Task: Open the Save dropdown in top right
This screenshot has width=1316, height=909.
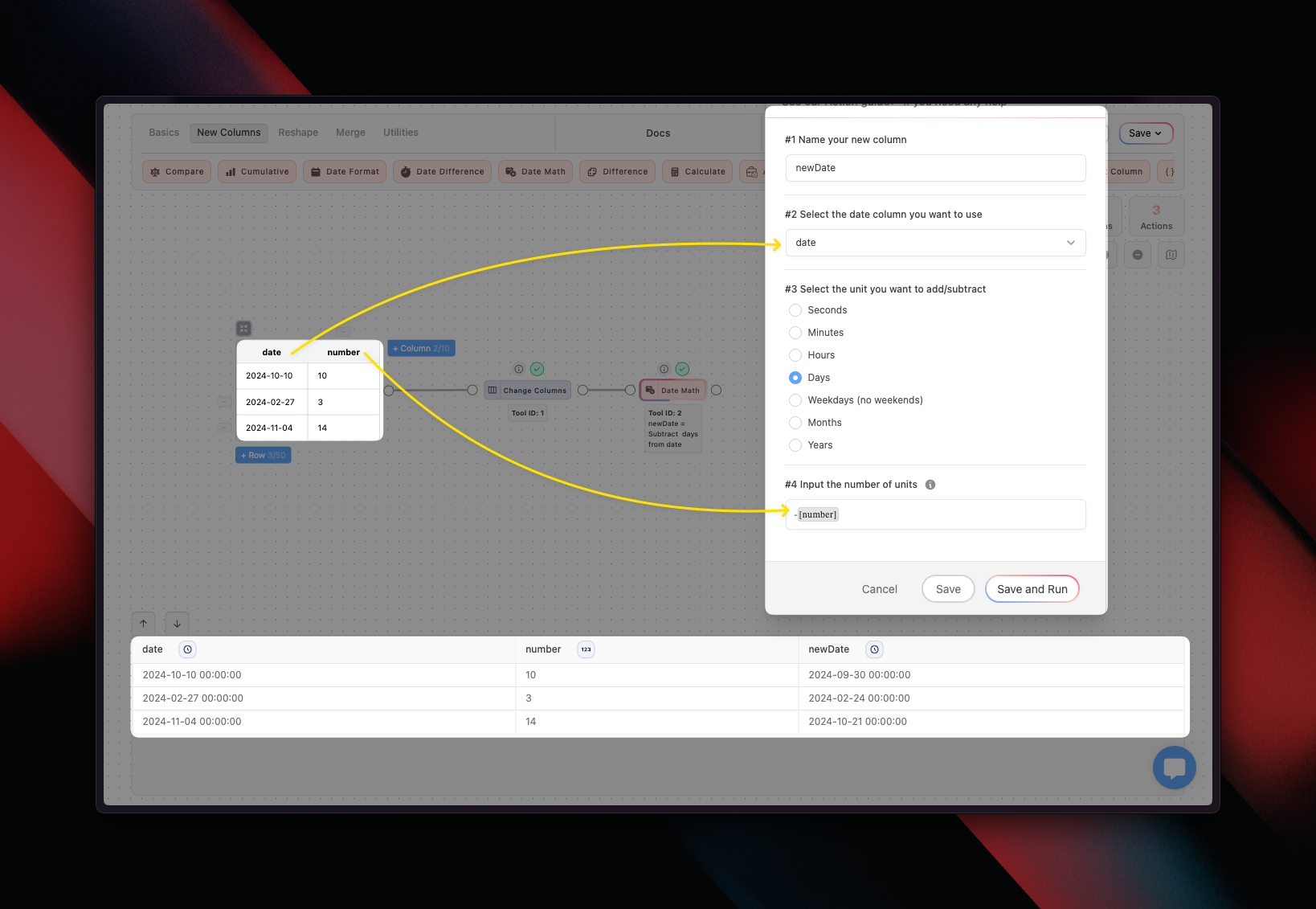Action: point(1146,133)
